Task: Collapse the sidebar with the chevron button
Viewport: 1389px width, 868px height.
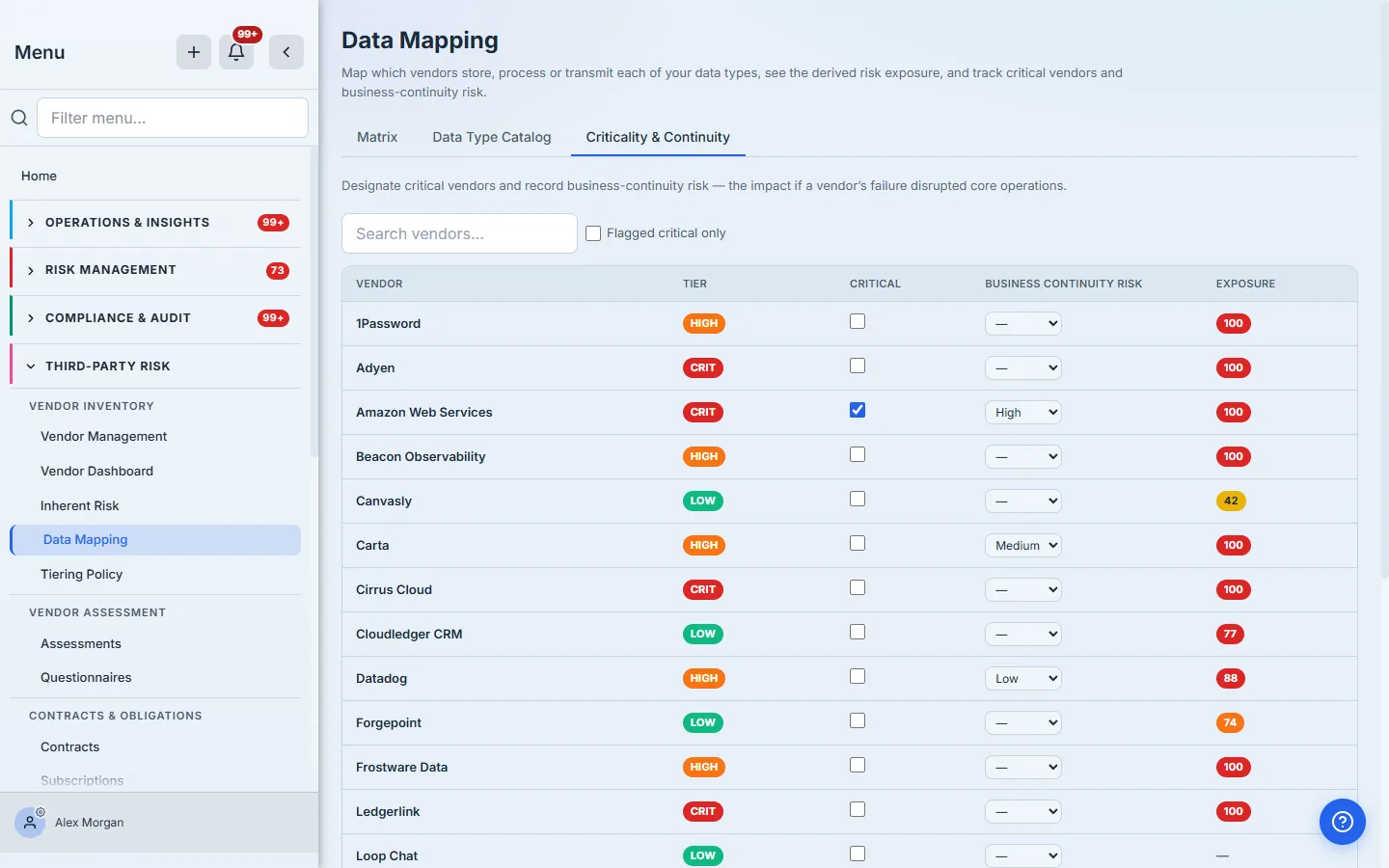Action: (x=286, y=52)
